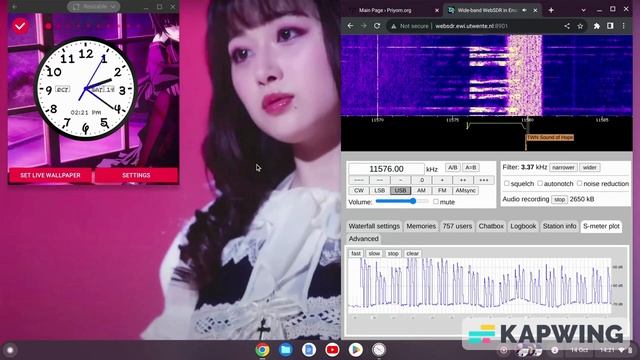
Task: Enable the squelch checkbox
Action: [x=507, y=184]
